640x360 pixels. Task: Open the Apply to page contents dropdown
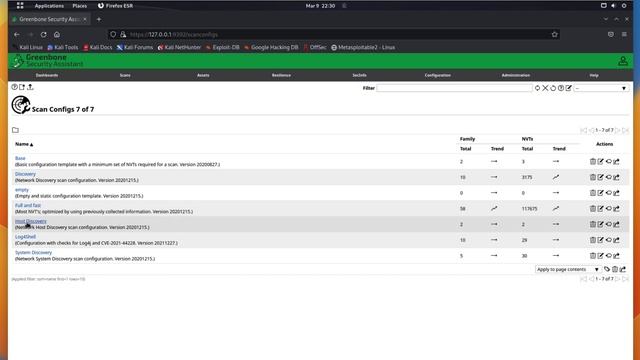click(568, 269)
